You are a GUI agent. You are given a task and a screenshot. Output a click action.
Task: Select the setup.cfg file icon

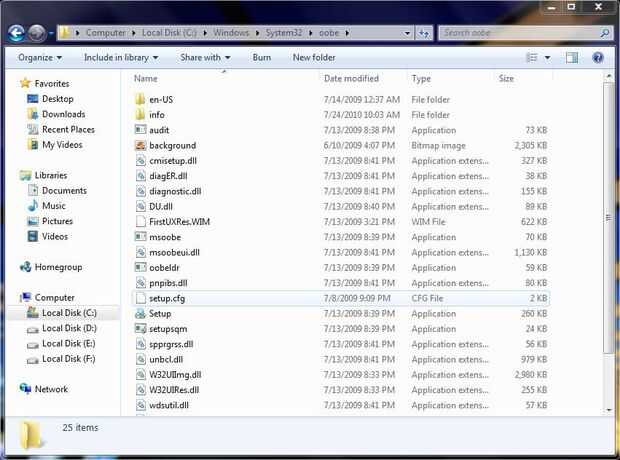tap(140, 298)
